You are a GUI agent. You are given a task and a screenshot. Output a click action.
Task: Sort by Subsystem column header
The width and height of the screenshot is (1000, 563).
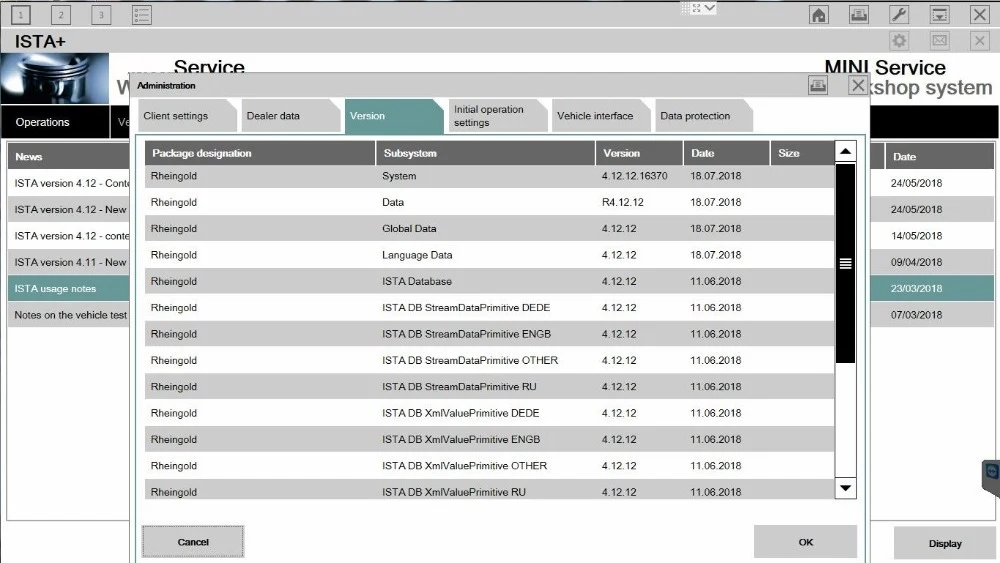coord(485,153)
